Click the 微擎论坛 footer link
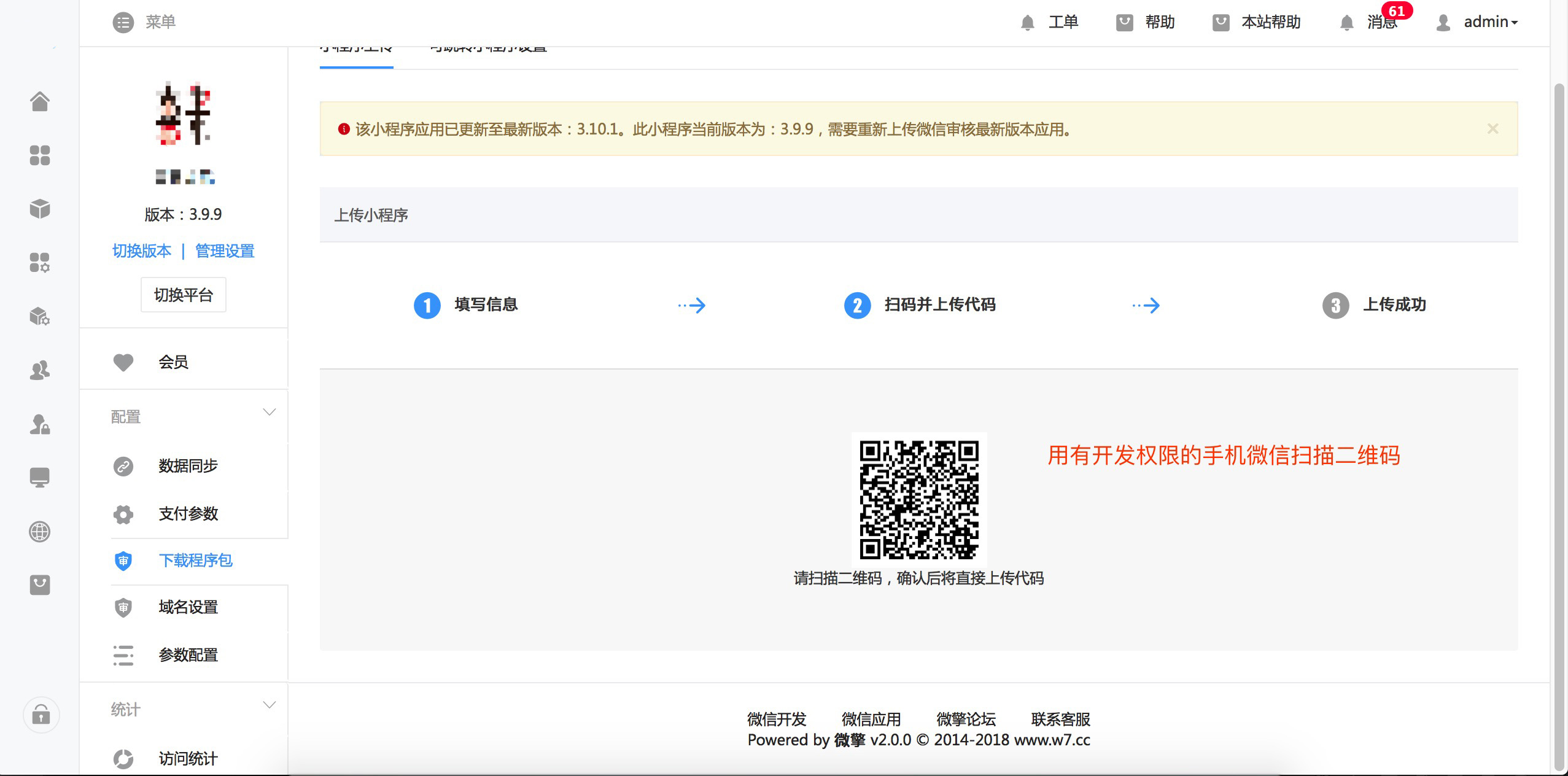This screenshot has width=1568, height=776. pyautogui.click(x=966, y=719)
